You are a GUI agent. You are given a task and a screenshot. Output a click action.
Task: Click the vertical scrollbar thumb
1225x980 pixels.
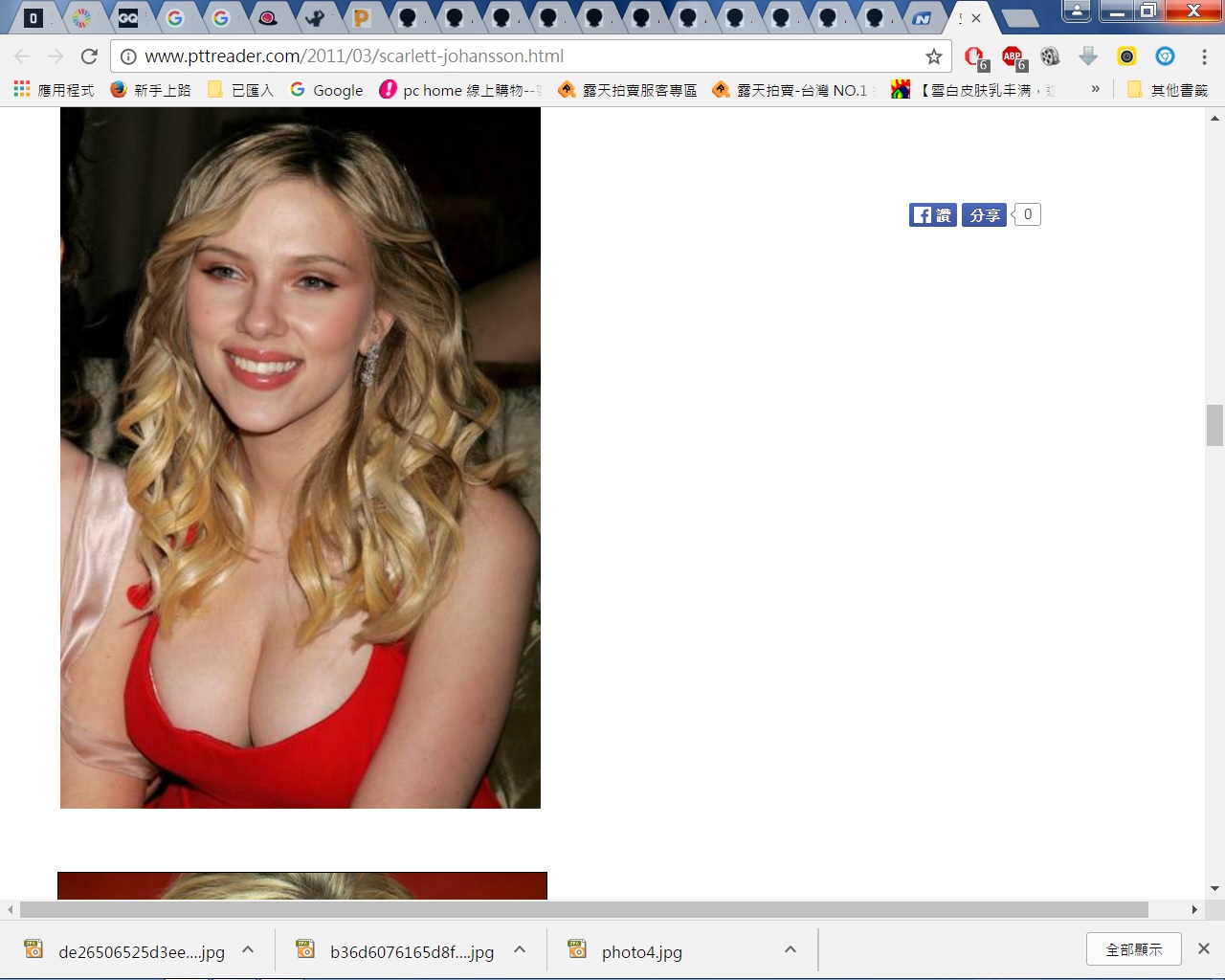click(1214, 425)
